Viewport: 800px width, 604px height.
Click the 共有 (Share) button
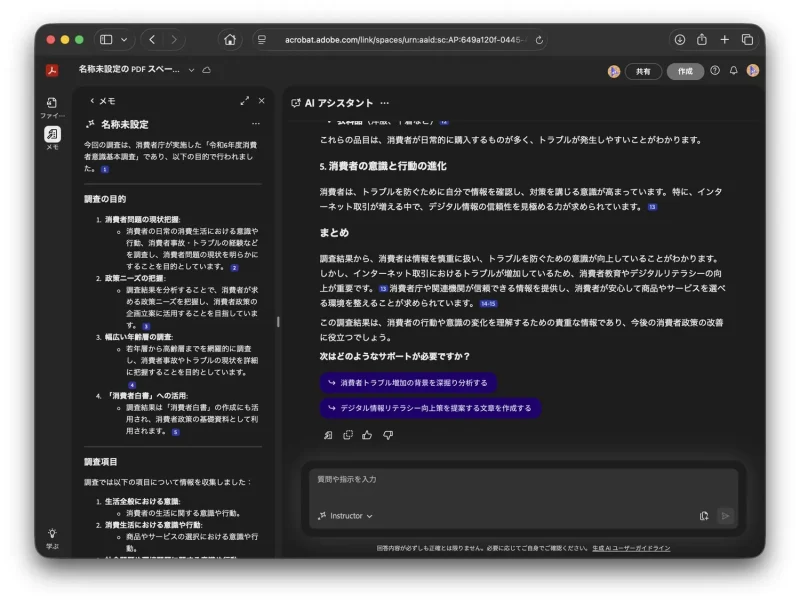644,71
